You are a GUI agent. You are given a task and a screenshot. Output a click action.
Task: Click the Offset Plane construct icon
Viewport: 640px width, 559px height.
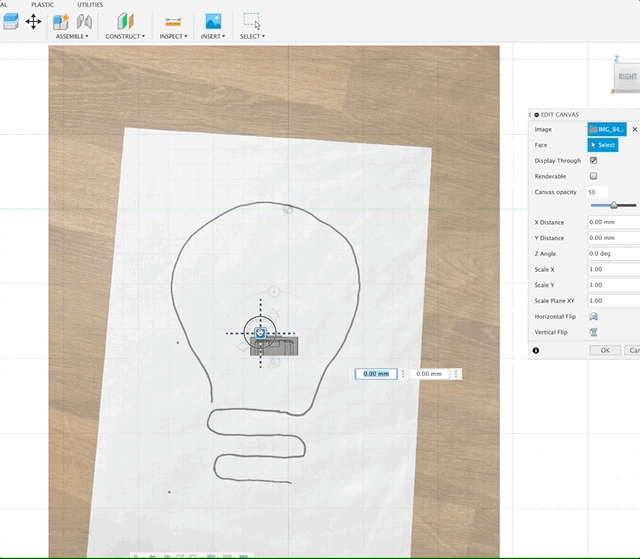point(125,21)
